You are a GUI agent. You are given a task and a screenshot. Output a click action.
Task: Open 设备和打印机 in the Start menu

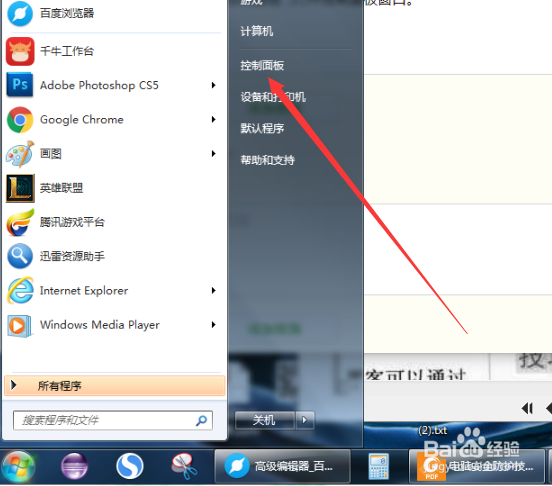pyautogui.click(x=273, y=97)
